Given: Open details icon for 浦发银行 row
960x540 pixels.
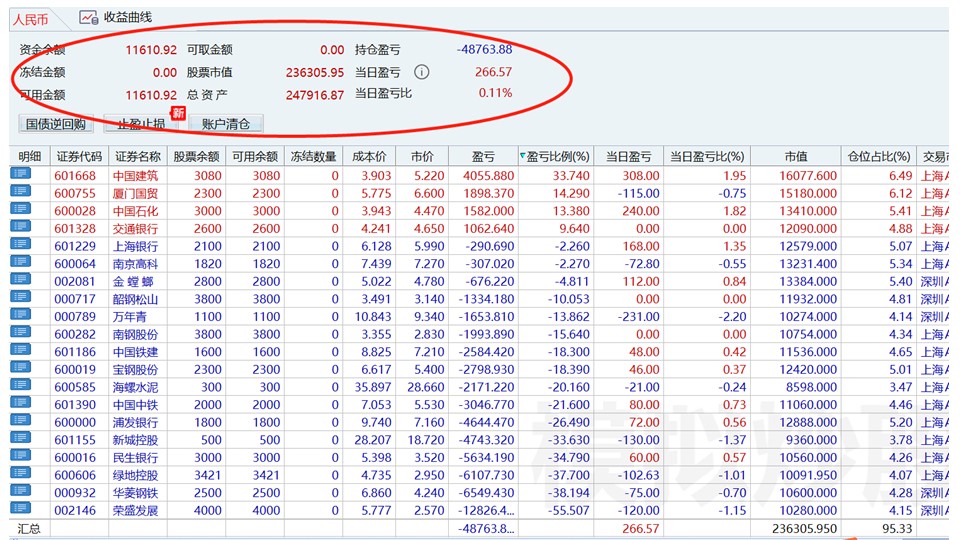Looking at the screenshot, I should (x=20, y=421).
